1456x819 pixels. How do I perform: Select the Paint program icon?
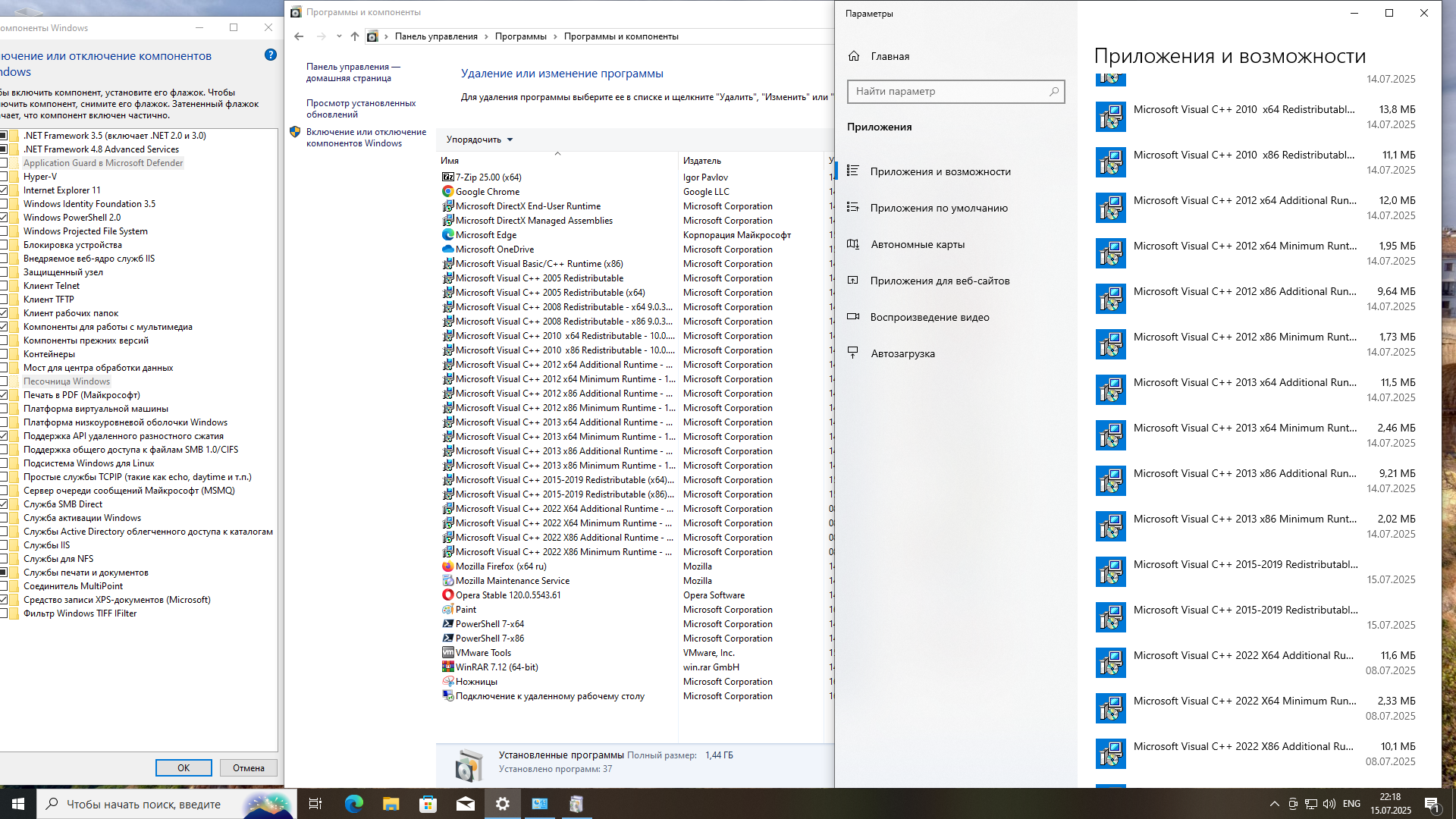447,610
